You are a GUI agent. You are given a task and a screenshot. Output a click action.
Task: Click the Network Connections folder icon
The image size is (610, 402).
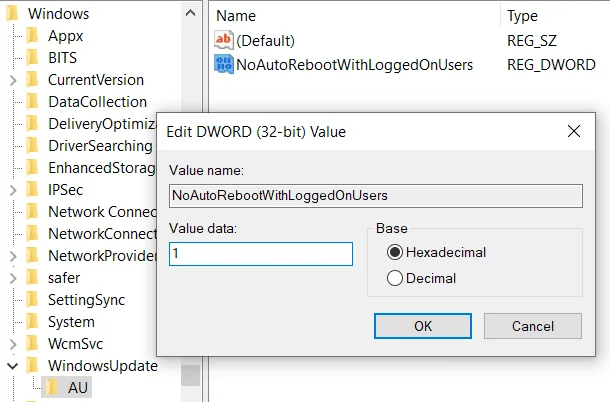pyautogui.click(x=32, y=212)
